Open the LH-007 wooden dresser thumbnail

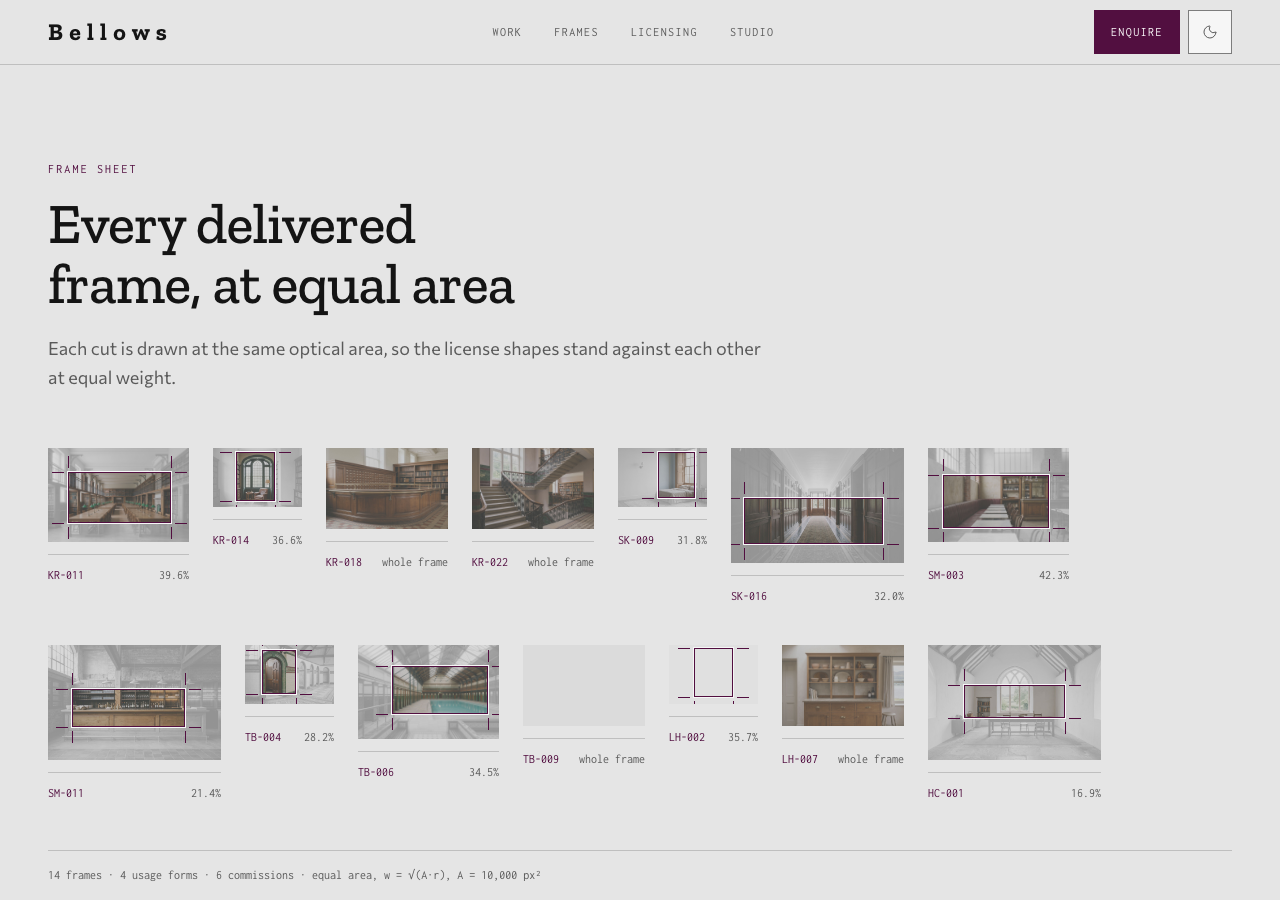[x=843, y=685]
